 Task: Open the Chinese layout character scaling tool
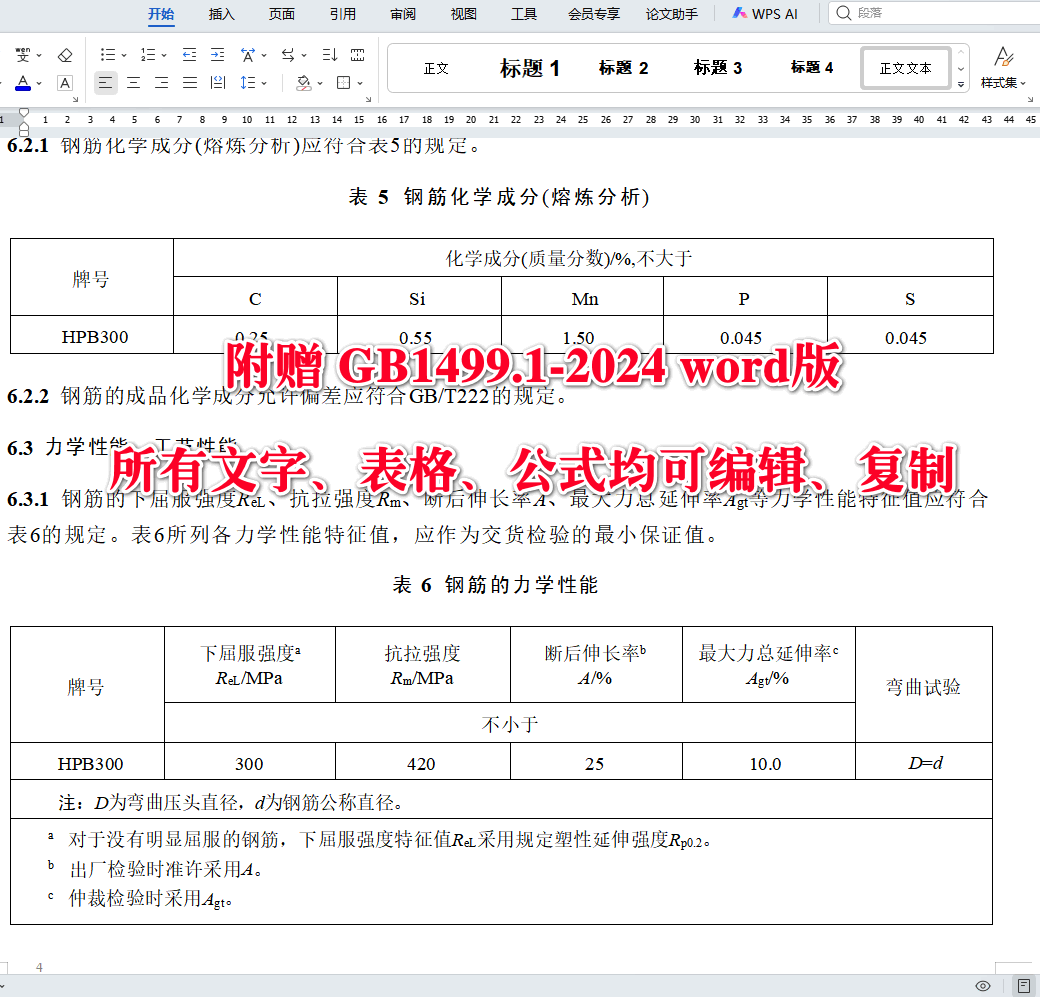pyautogui.click(x=248, y=55)
